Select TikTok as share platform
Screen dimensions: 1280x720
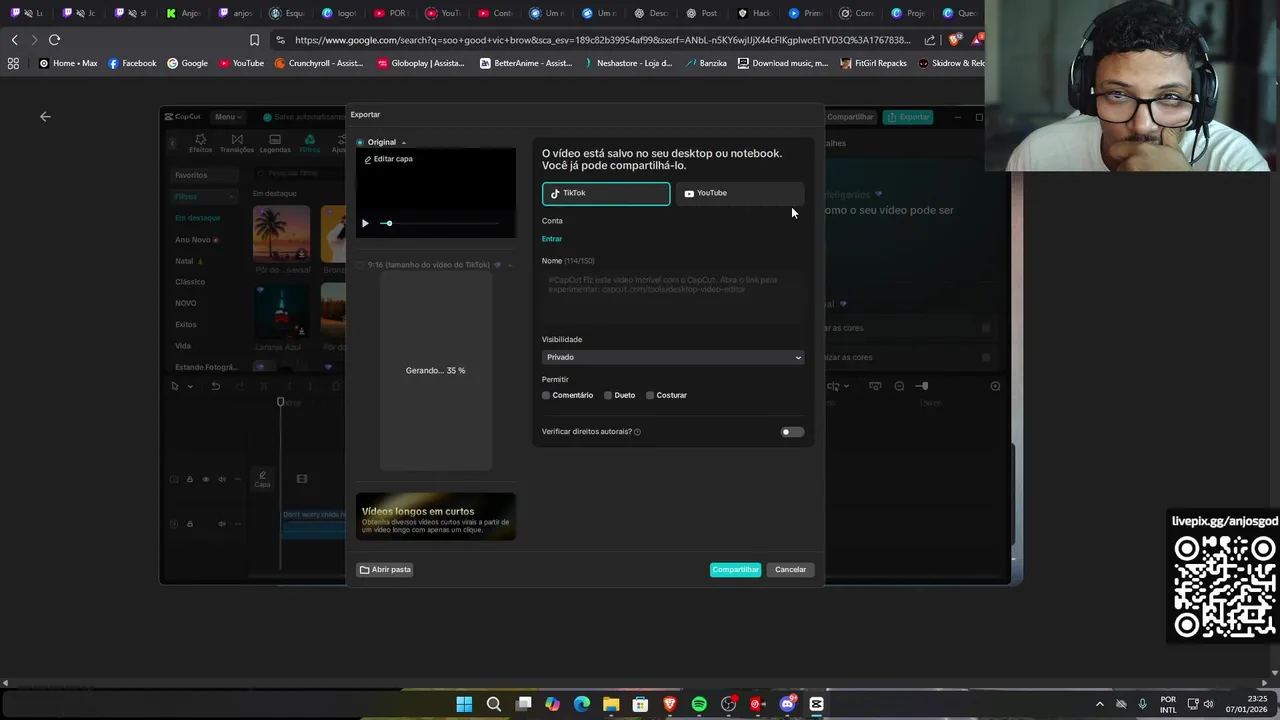[x=606, y=193]
